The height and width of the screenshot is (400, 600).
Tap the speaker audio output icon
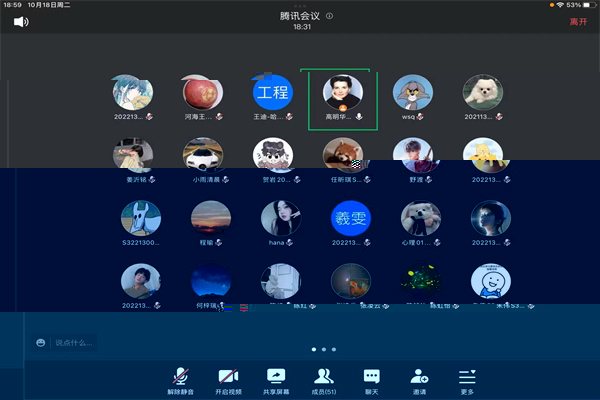click(x=21, y=22)
